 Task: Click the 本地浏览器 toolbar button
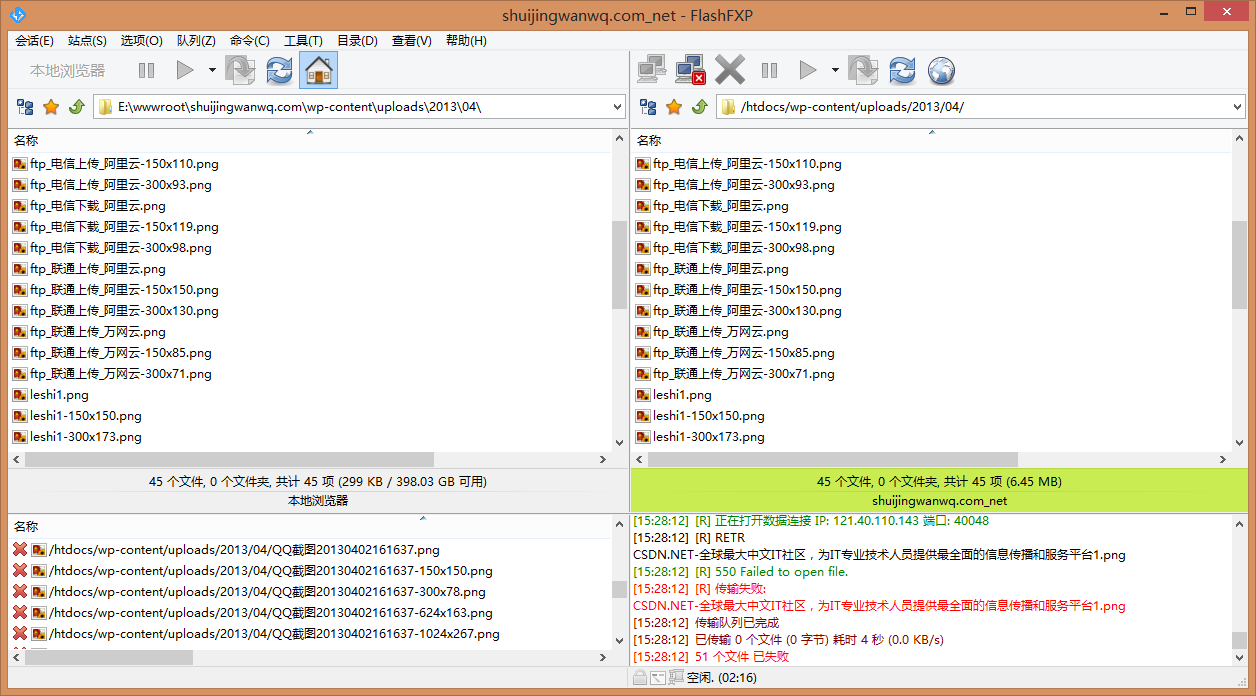[x=67, y=70]
